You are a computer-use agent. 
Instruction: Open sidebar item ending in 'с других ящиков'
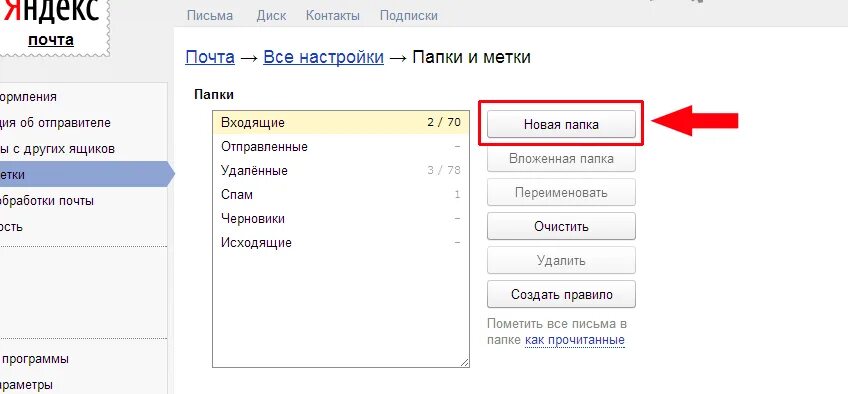click(x=57, y=149)
